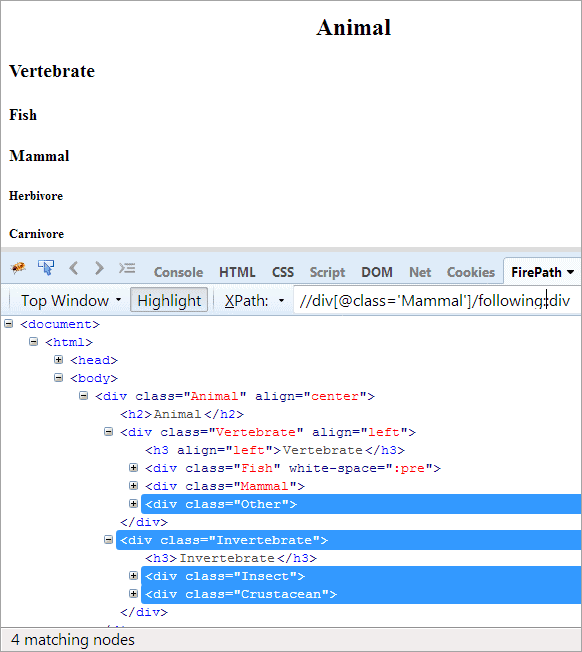Collapse the html node
This screenshot has width=582, height=652.
pyautogui.click(x=34, y=342)
